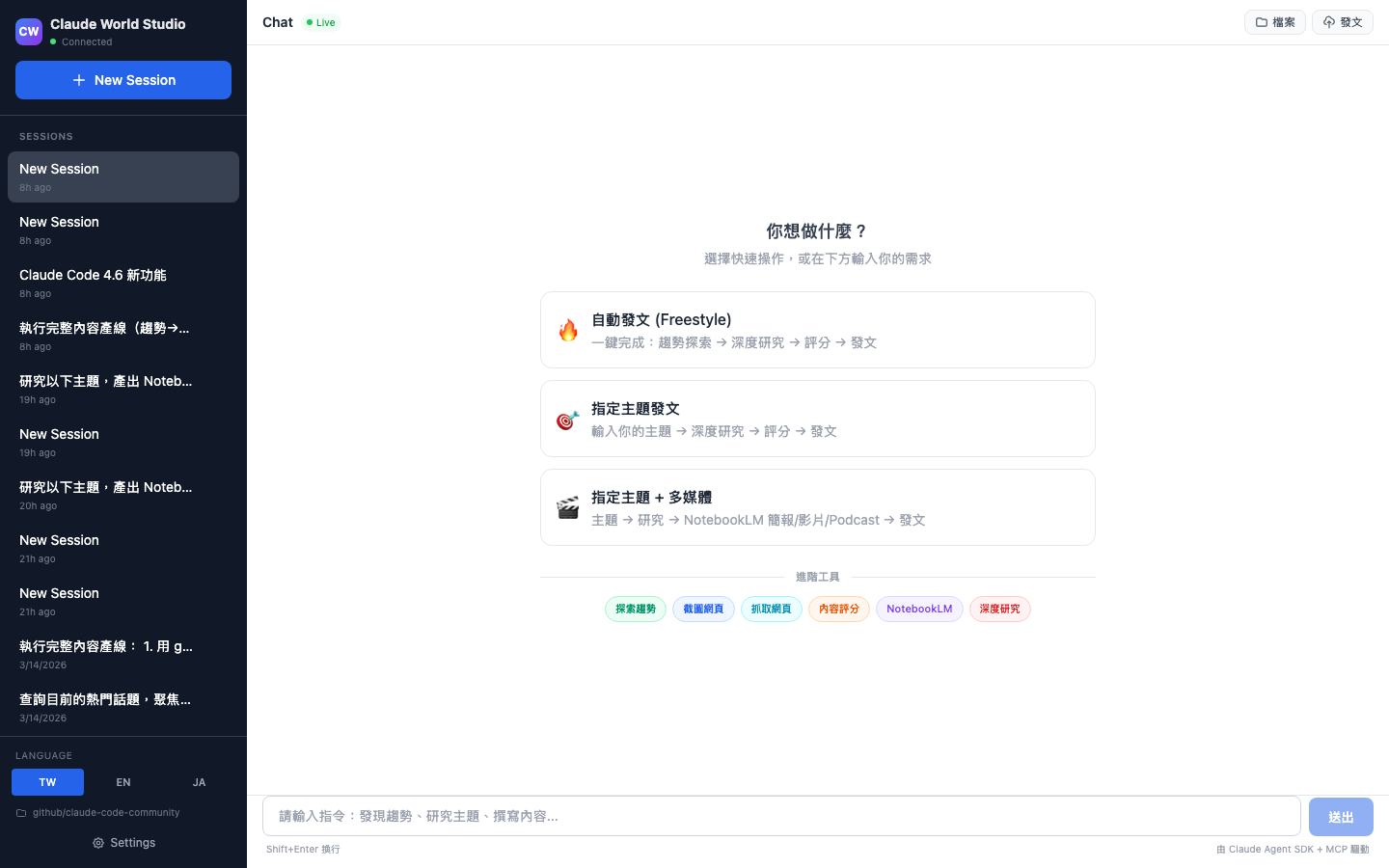Click the 抓取網頁 tool chip
Viewport: 1389px width, 868px height.
pos(772,610)
